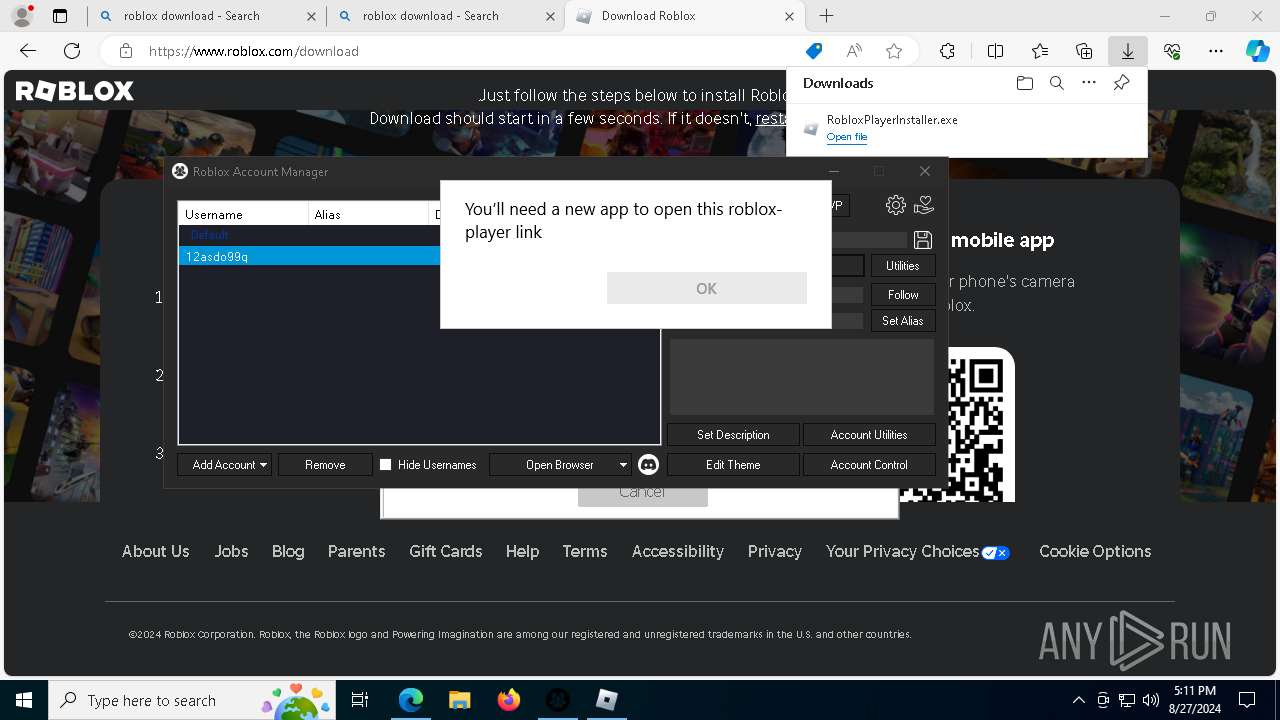This screenshot has width=1280, height=720.
Task: Click the search icon in Downloads panel
Action: tap(1057, 83)
